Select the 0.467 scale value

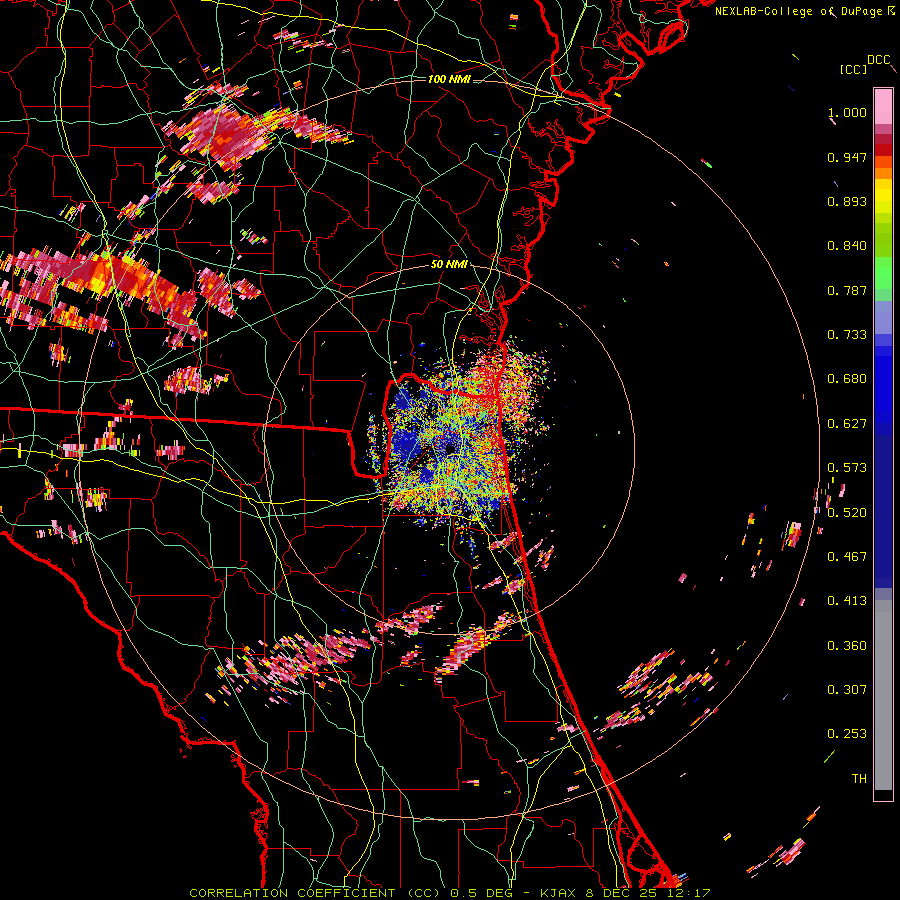[847, 557]
